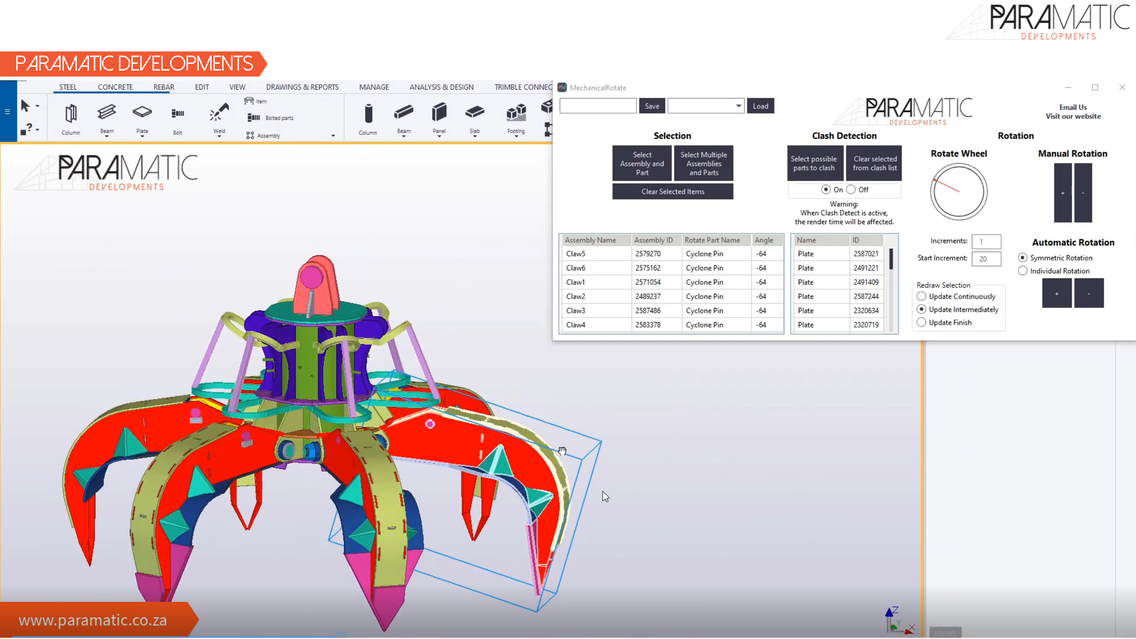Viewport: 1136px width, 639px height.
Task: Expand the Steel Beam dropdown arrow
Action: tap(106, 138)
